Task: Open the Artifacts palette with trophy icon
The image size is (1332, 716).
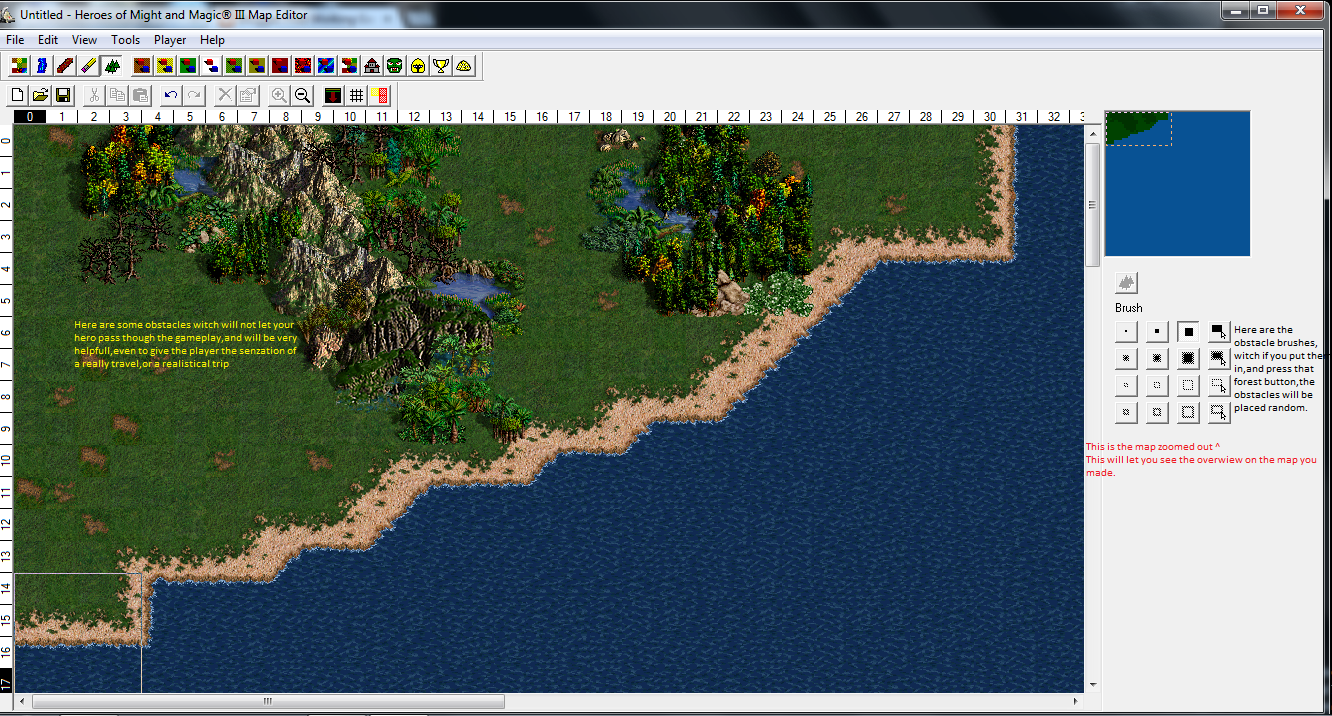Action: click(x=441, y=66)
